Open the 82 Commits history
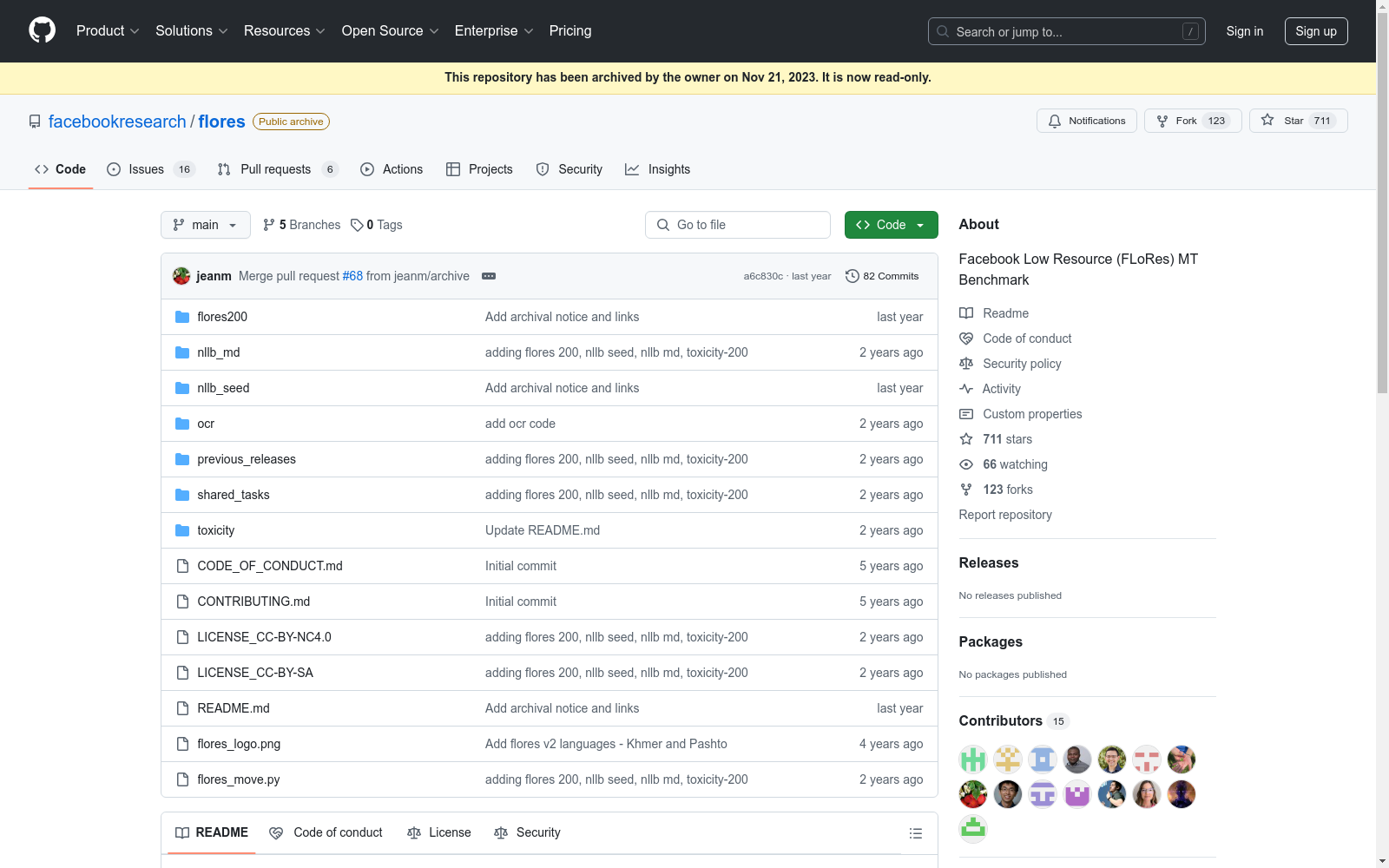The height and width of the screenshot is (868, 1389). (882, 276)
